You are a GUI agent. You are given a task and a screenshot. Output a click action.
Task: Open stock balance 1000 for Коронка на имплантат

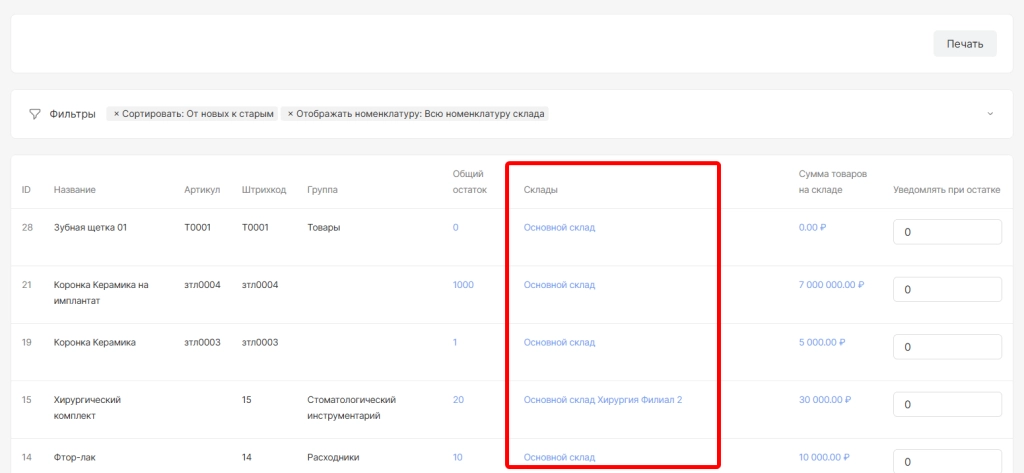pos(463,285)
